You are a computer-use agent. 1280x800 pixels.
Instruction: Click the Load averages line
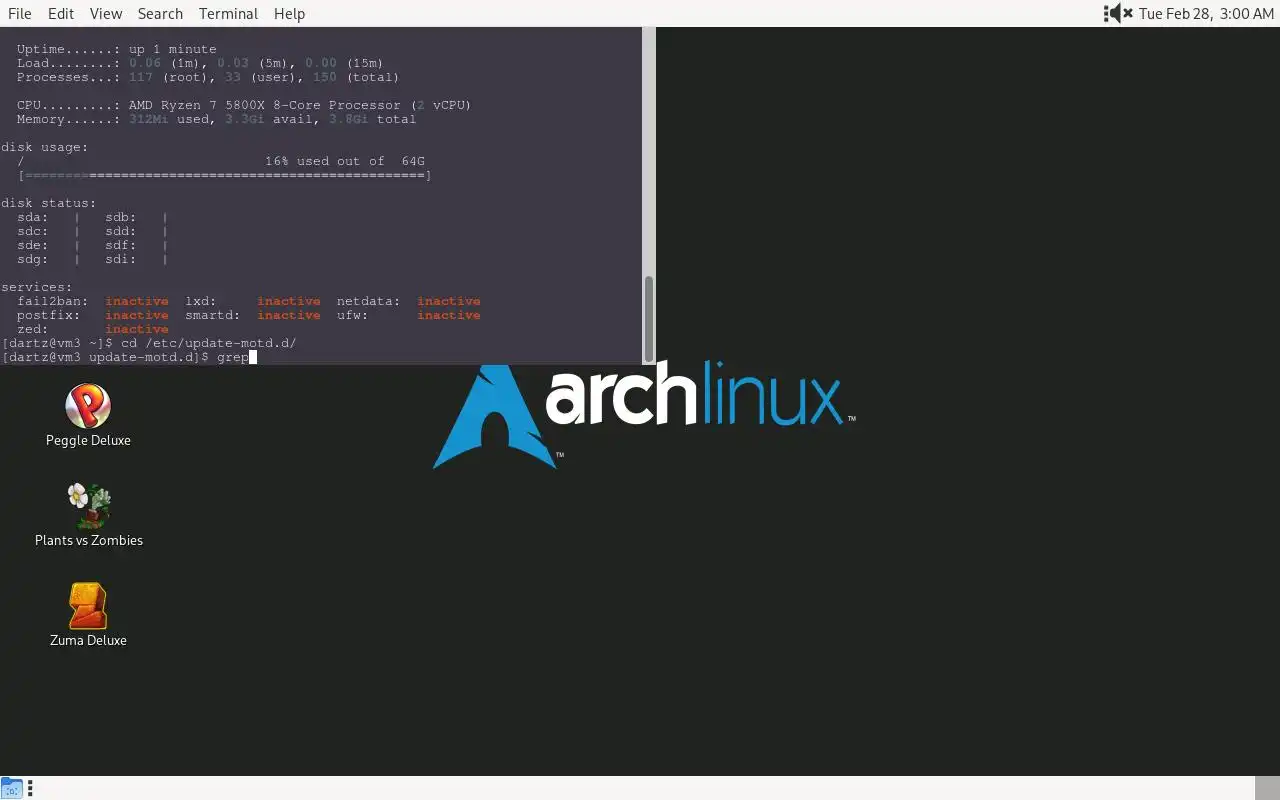200,63
